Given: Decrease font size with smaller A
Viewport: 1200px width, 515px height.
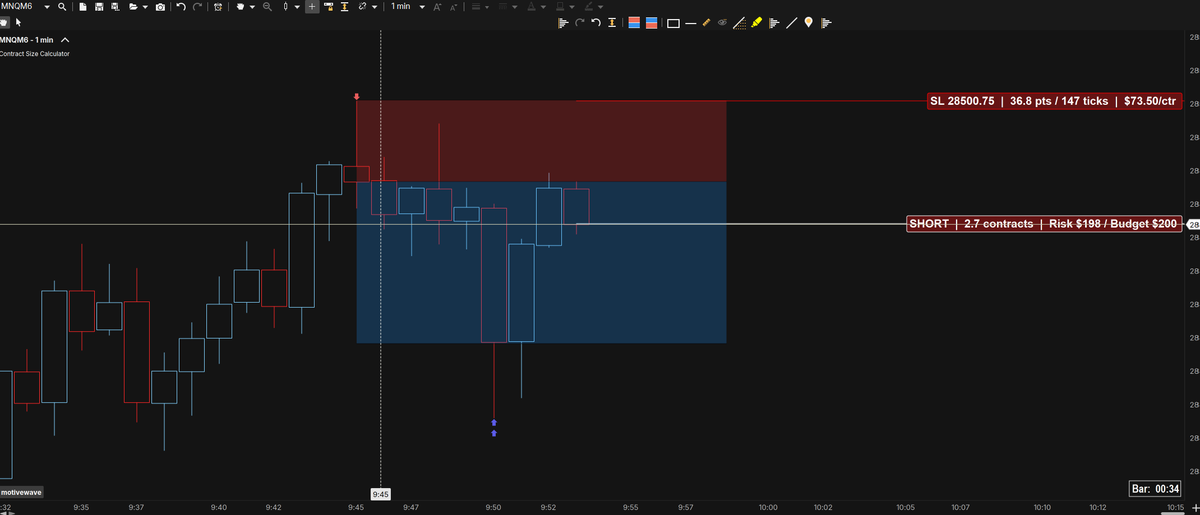Looking at the screenshot, I should (x=453, y=7).
